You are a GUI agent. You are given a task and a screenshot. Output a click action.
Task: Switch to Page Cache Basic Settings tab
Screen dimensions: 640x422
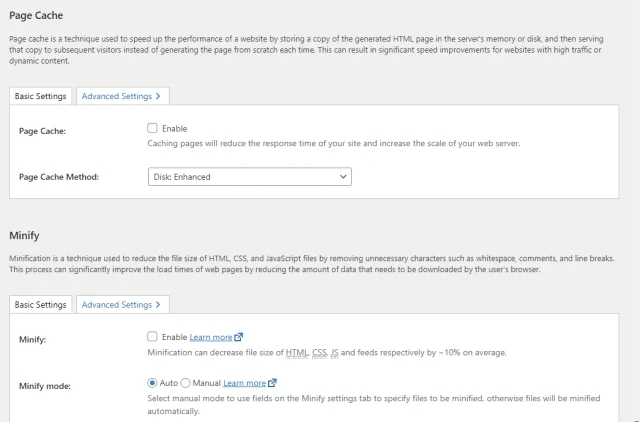41,96
